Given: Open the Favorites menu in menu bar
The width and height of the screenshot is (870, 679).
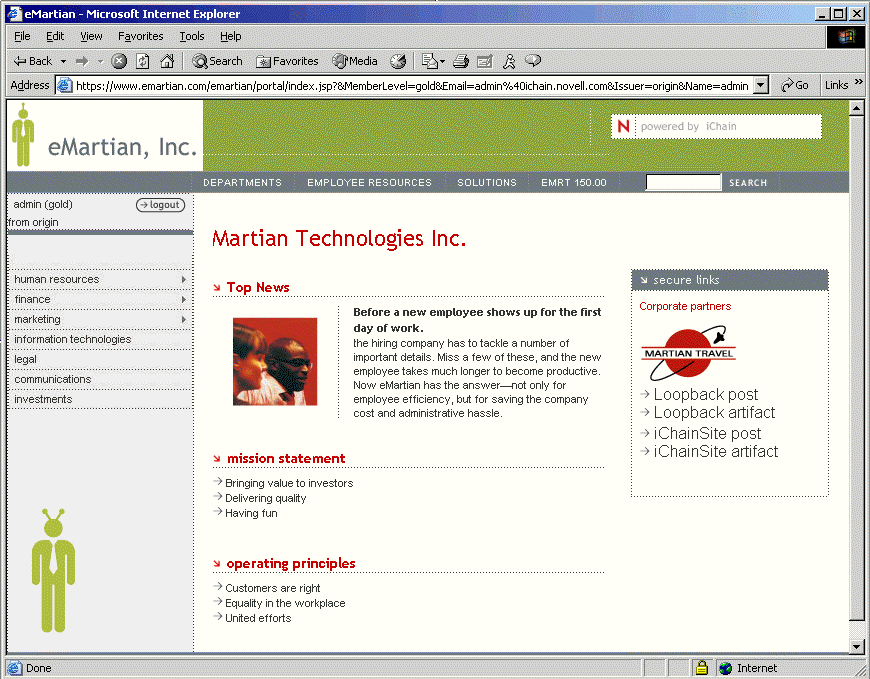Looking at the screenshot, I should click(140, 36).
